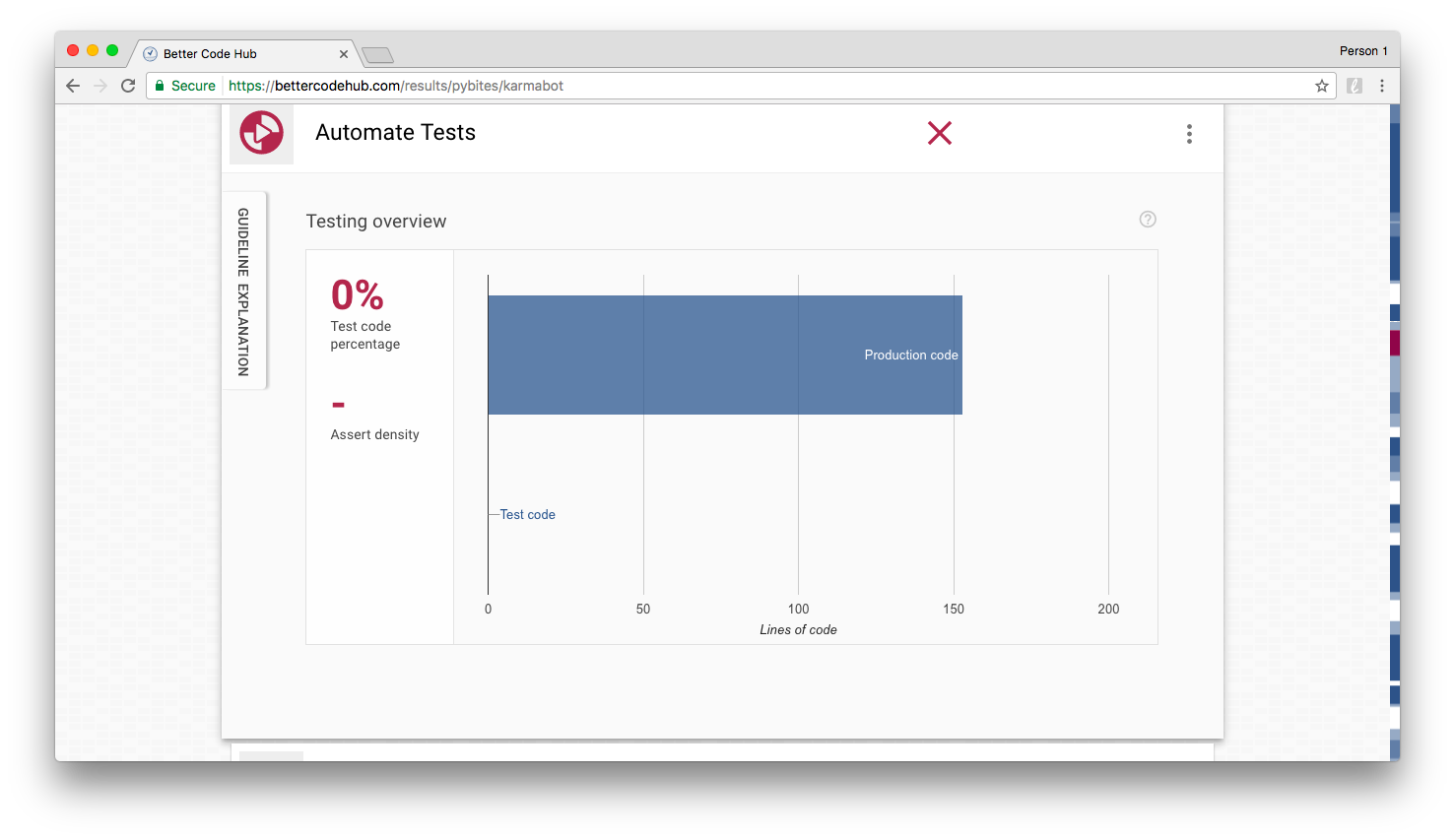Focus the bettercodehub.com address bar
The image size is (1455, 840).
click(x=690, y=86)
